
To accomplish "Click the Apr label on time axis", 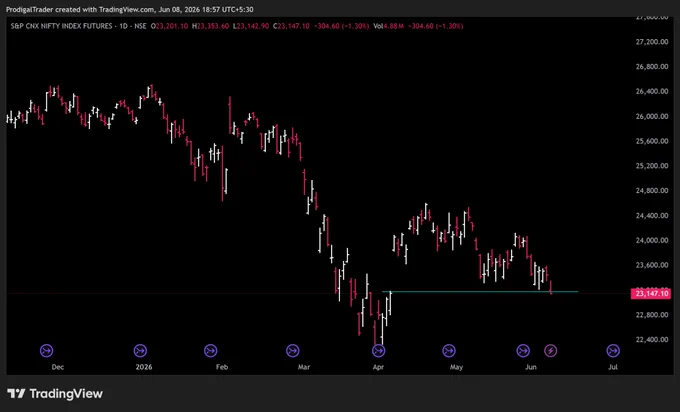I will [x=378, y=367].
